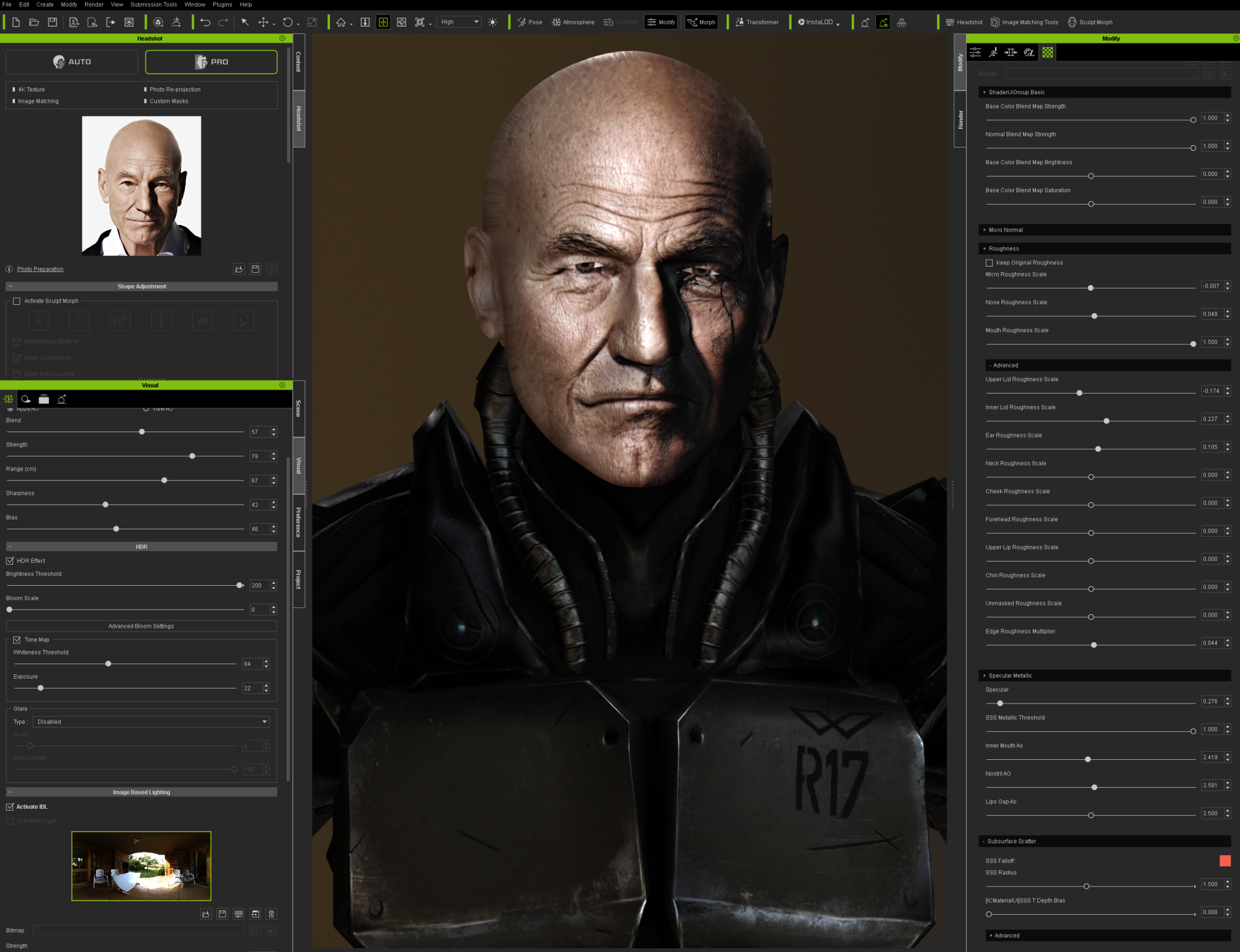1240x952 pixels.
Task: Toggle the HDR Effect checkbox
Action: 10,561
